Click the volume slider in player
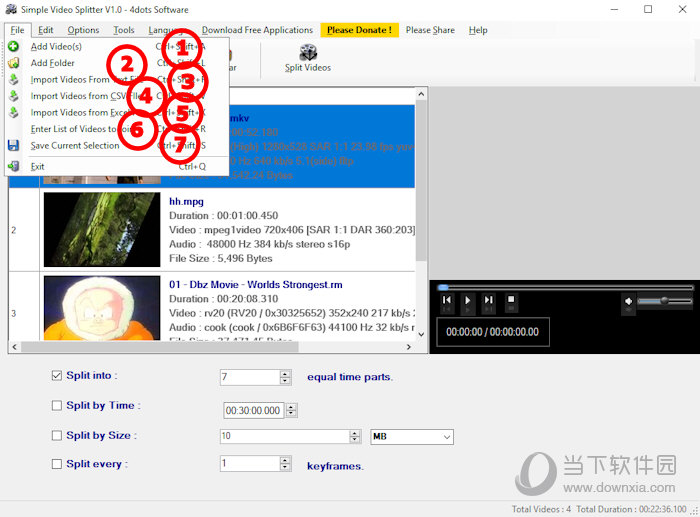 (x=665, y=301)
